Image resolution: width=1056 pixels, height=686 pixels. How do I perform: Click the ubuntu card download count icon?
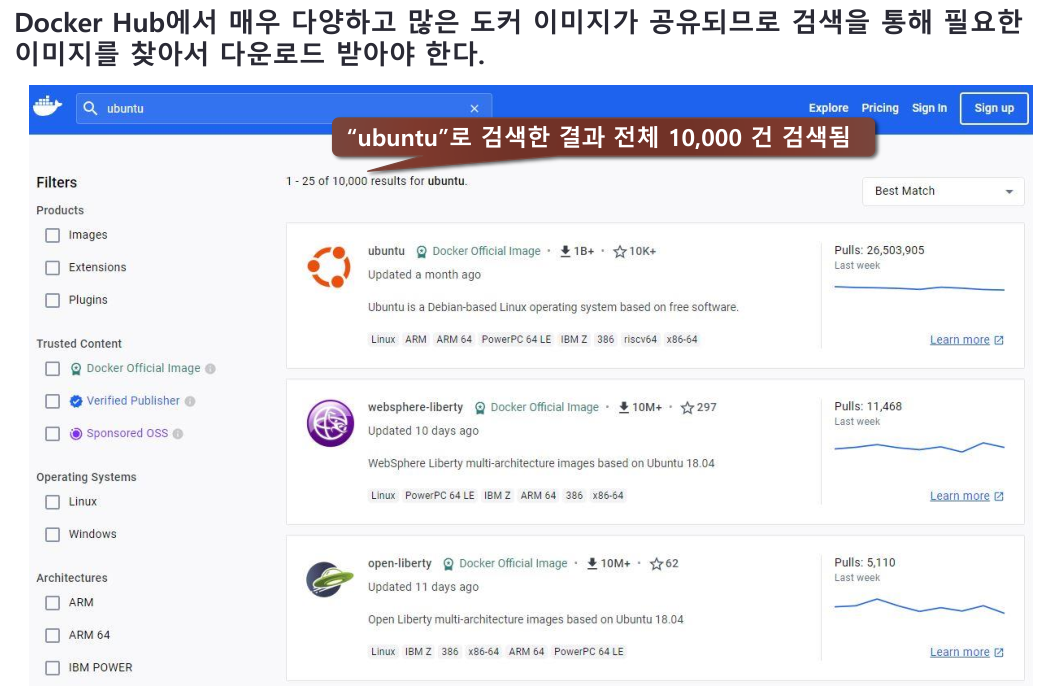point(565,251)
